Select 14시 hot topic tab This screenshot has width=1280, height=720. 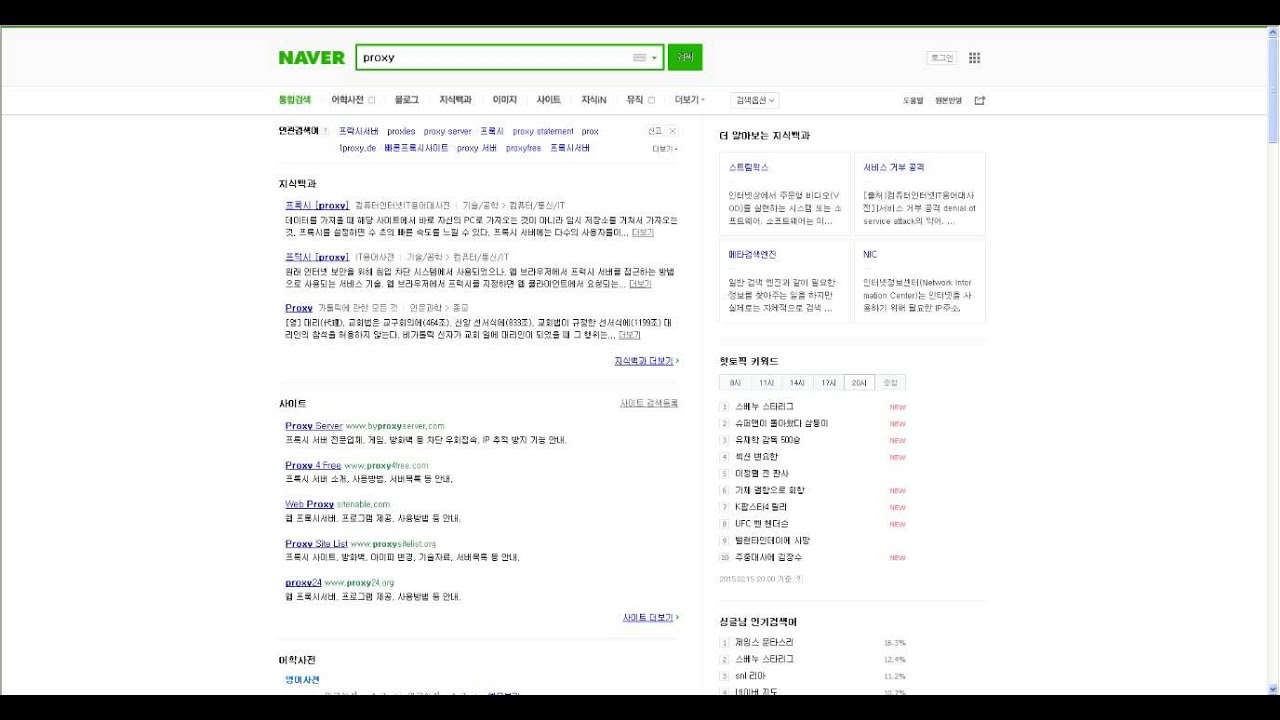[x=797, y=383]
